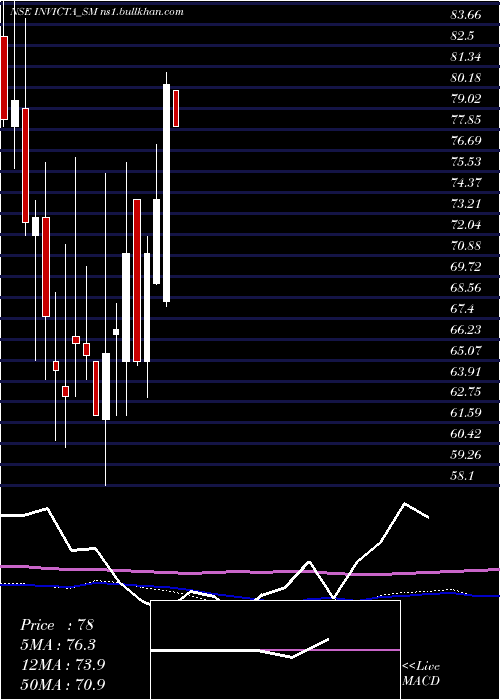Click the 73.21 price axis label
The height and width of the screenshot is (700, 500).
[466, 204]
